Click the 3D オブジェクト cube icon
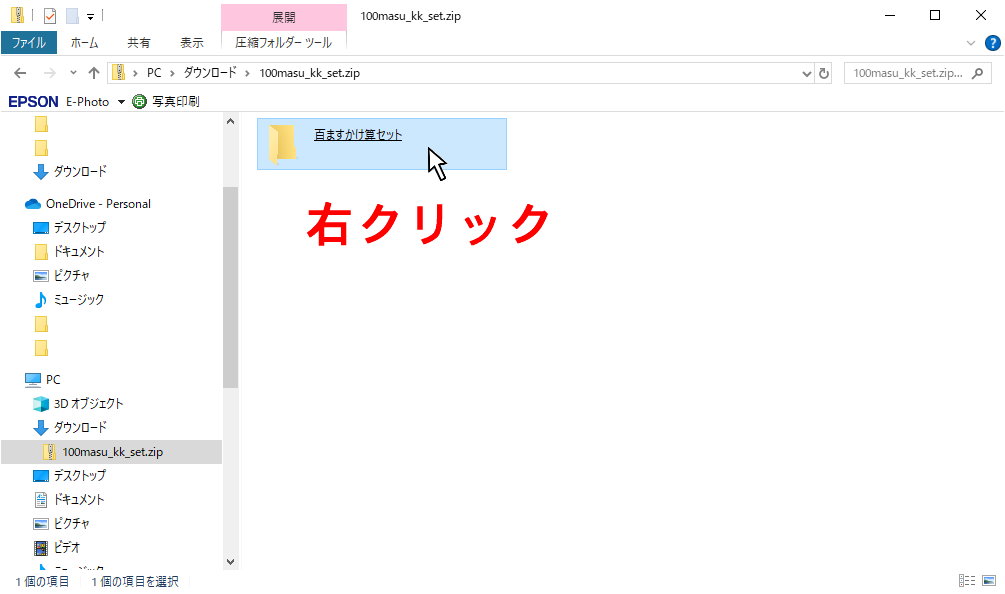 click(x=40, y=404)
